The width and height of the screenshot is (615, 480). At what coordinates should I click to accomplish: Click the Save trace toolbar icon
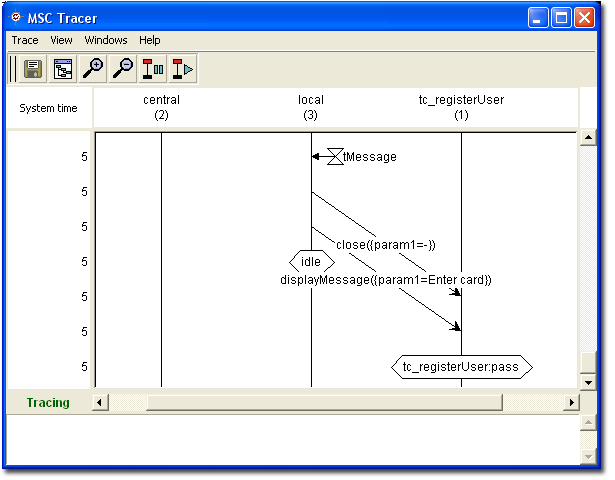33,69
